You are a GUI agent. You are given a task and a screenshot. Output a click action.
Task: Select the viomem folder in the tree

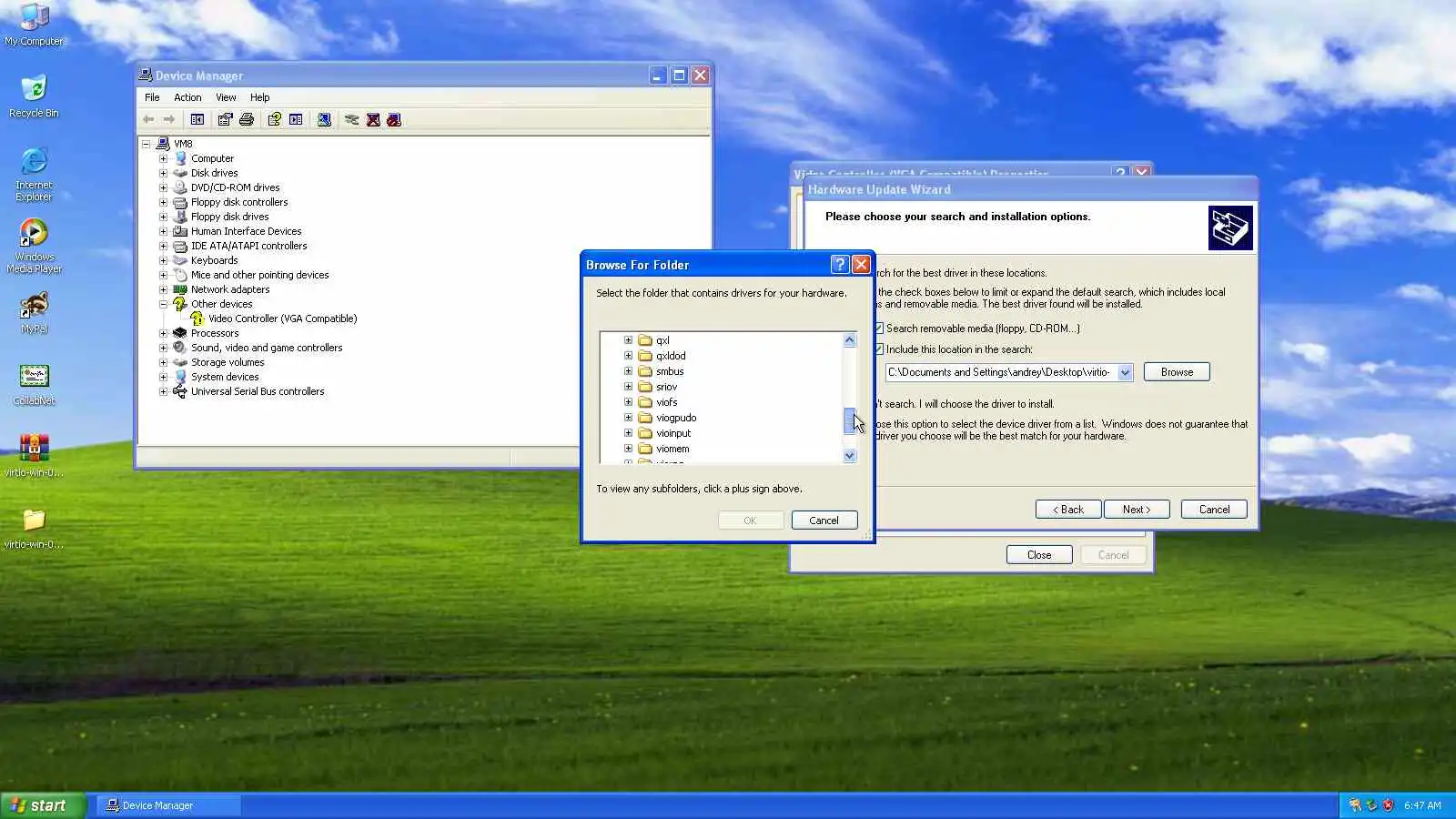(672, 449)
